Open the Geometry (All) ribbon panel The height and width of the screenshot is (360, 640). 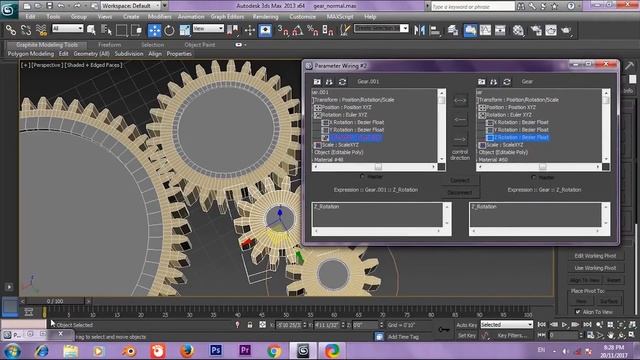point(91,53)
